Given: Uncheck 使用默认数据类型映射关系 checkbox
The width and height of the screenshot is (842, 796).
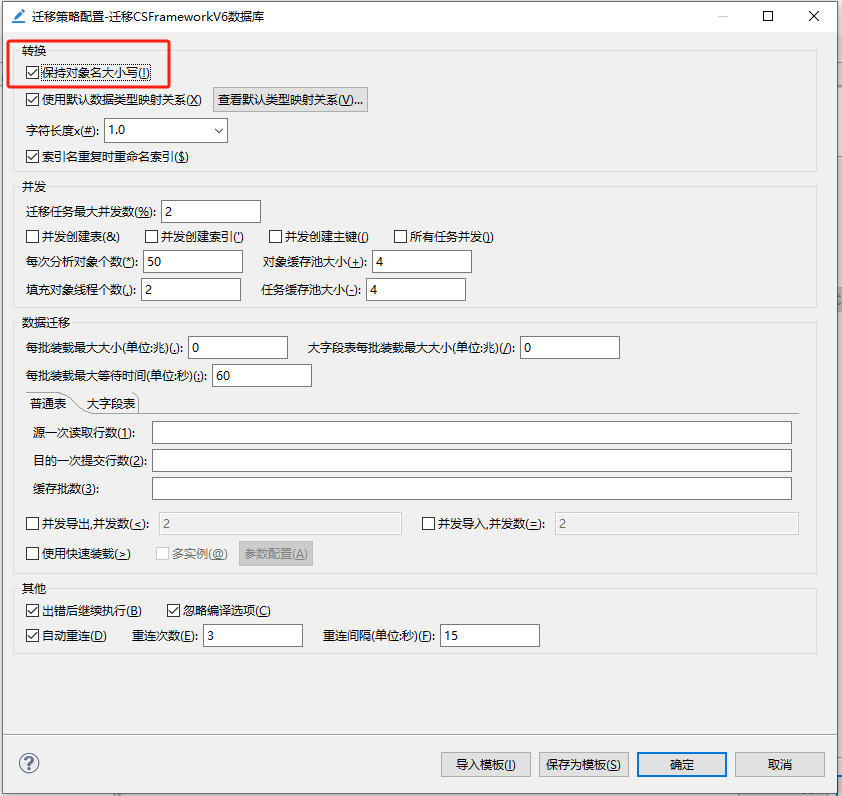Looking at the screenshot, I should pyautogui.click(x=33, y=99).
